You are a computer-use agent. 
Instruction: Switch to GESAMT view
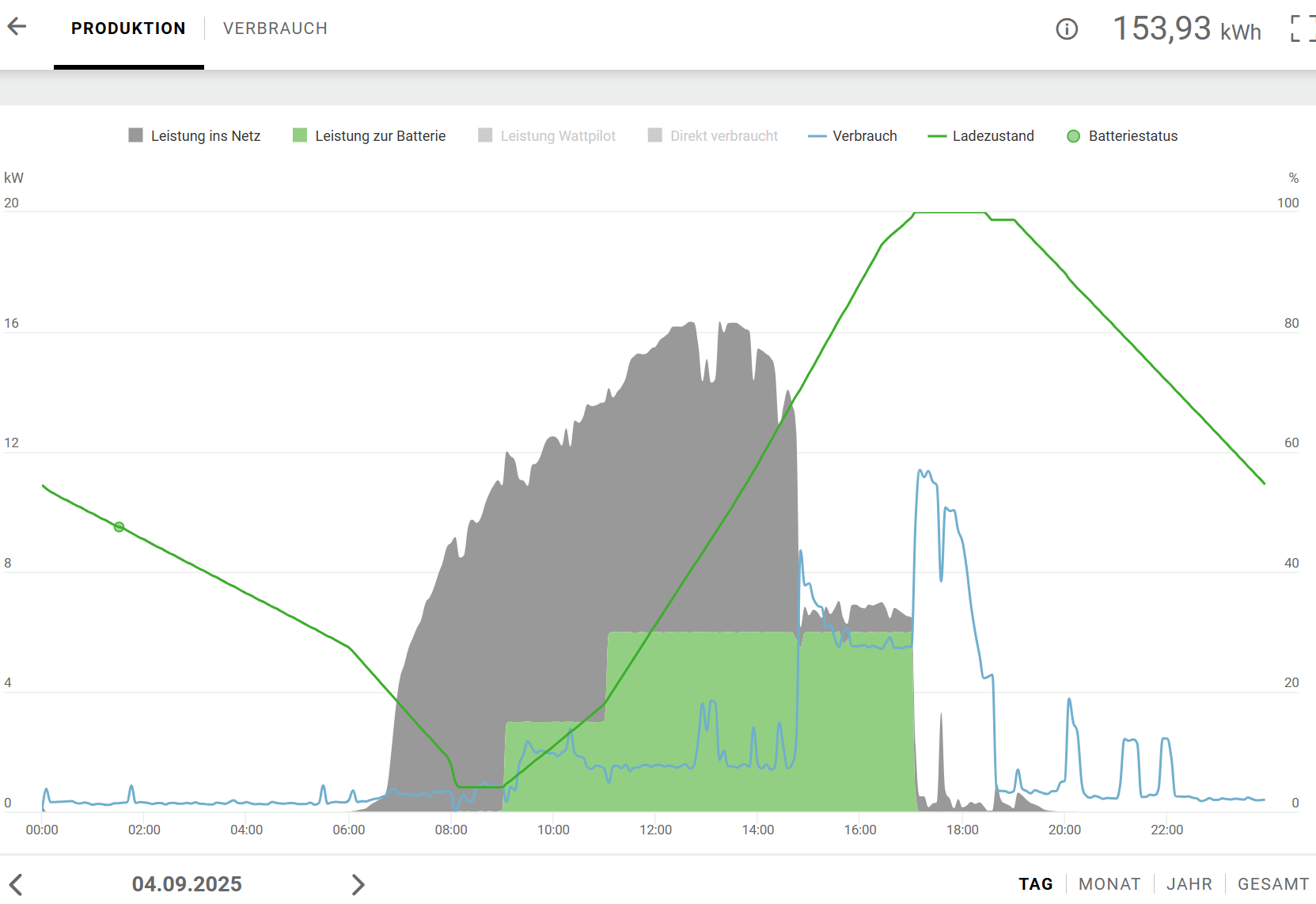click(1272, 884)
